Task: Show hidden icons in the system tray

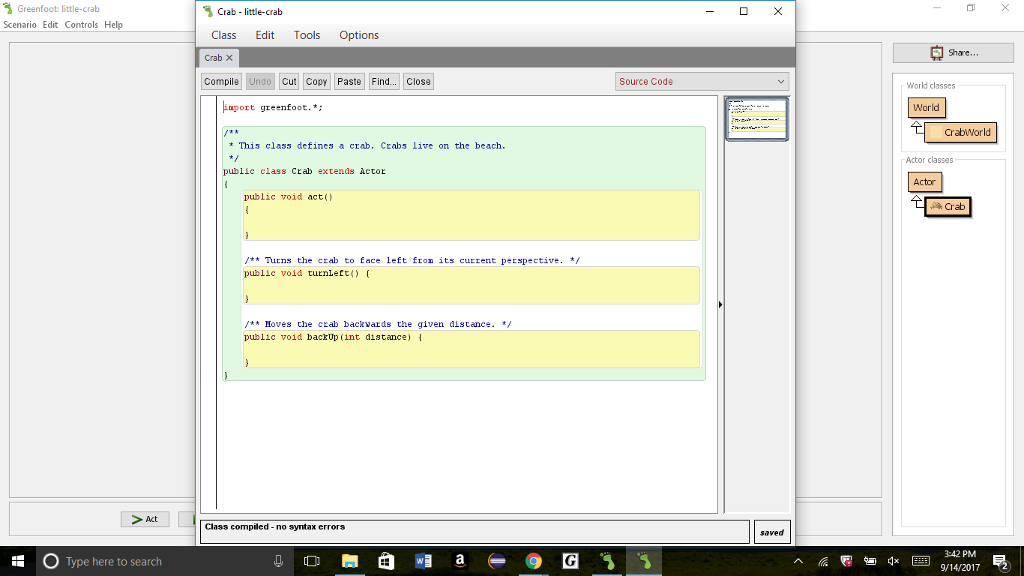Action: 798,561
